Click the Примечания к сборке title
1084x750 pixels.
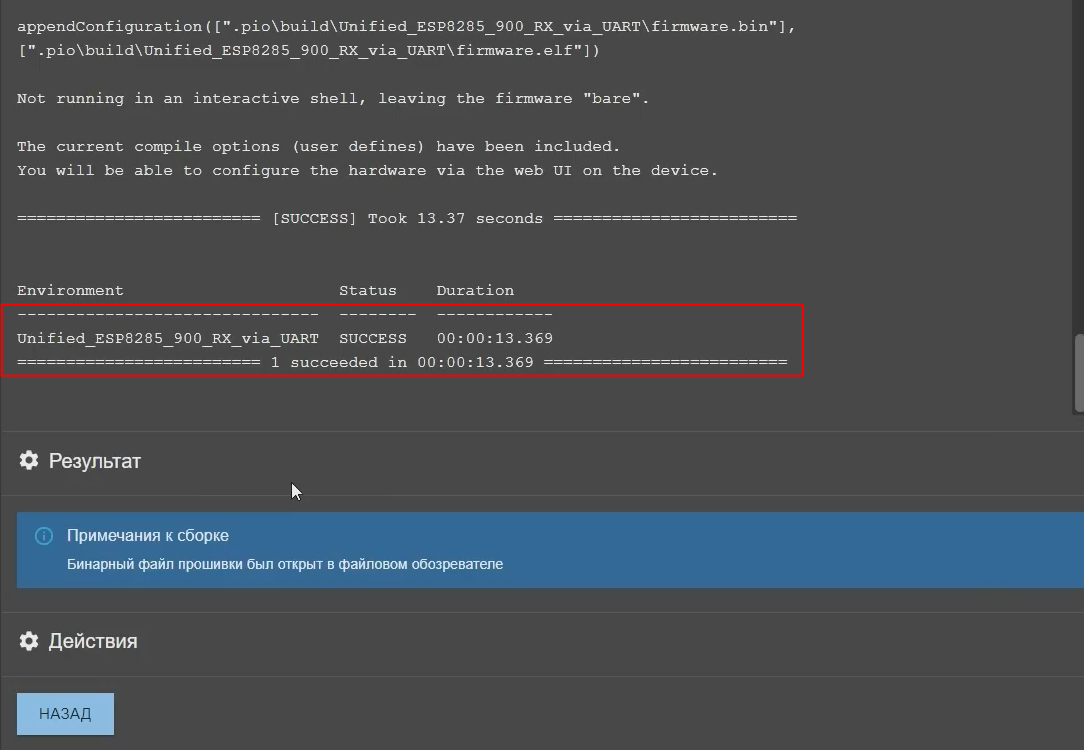[x=148, y=535]
